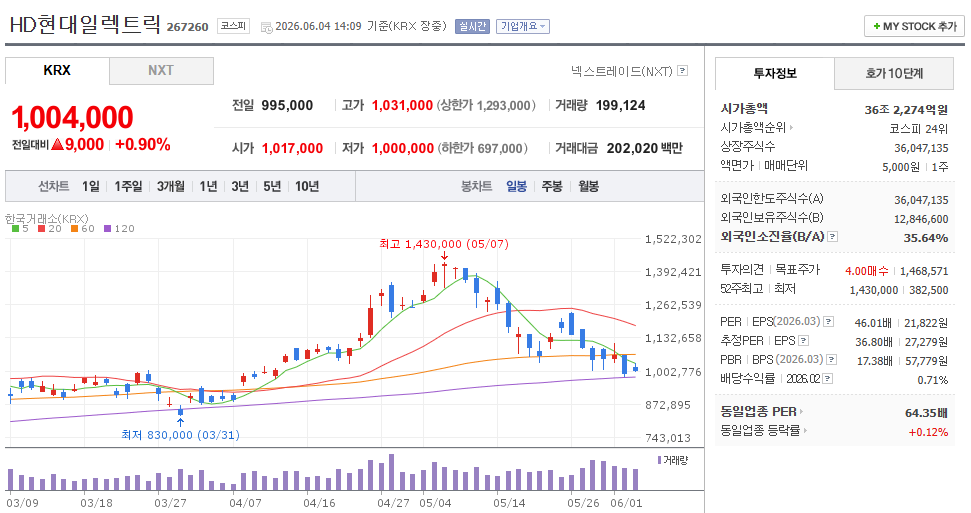Image resolution: width=971 pixels, height=513 pixels.
Task: Select 1일 line chart period
Action: (90, 186)
